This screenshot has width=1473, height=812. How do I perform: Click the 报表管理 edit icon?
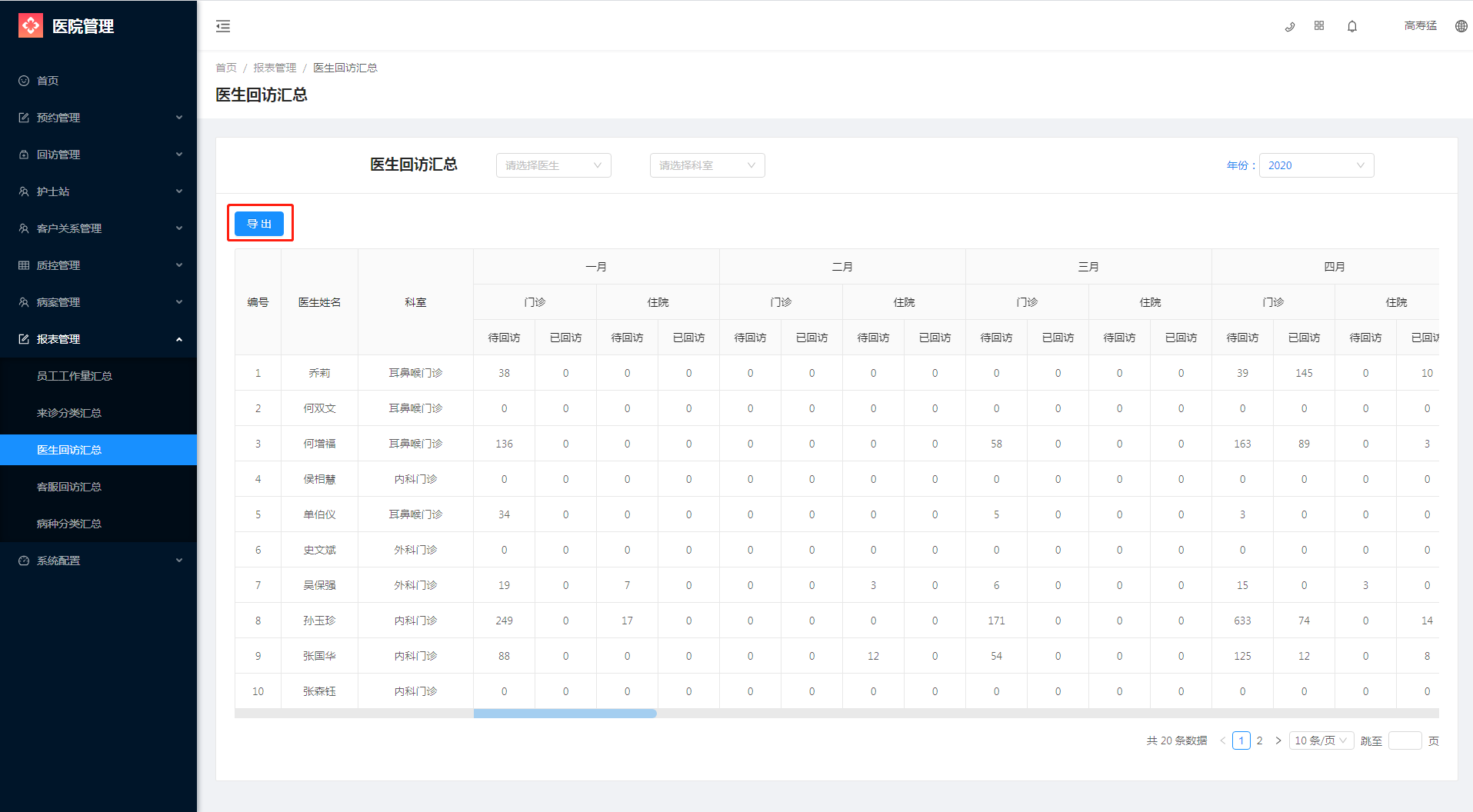tap(24, 339)
